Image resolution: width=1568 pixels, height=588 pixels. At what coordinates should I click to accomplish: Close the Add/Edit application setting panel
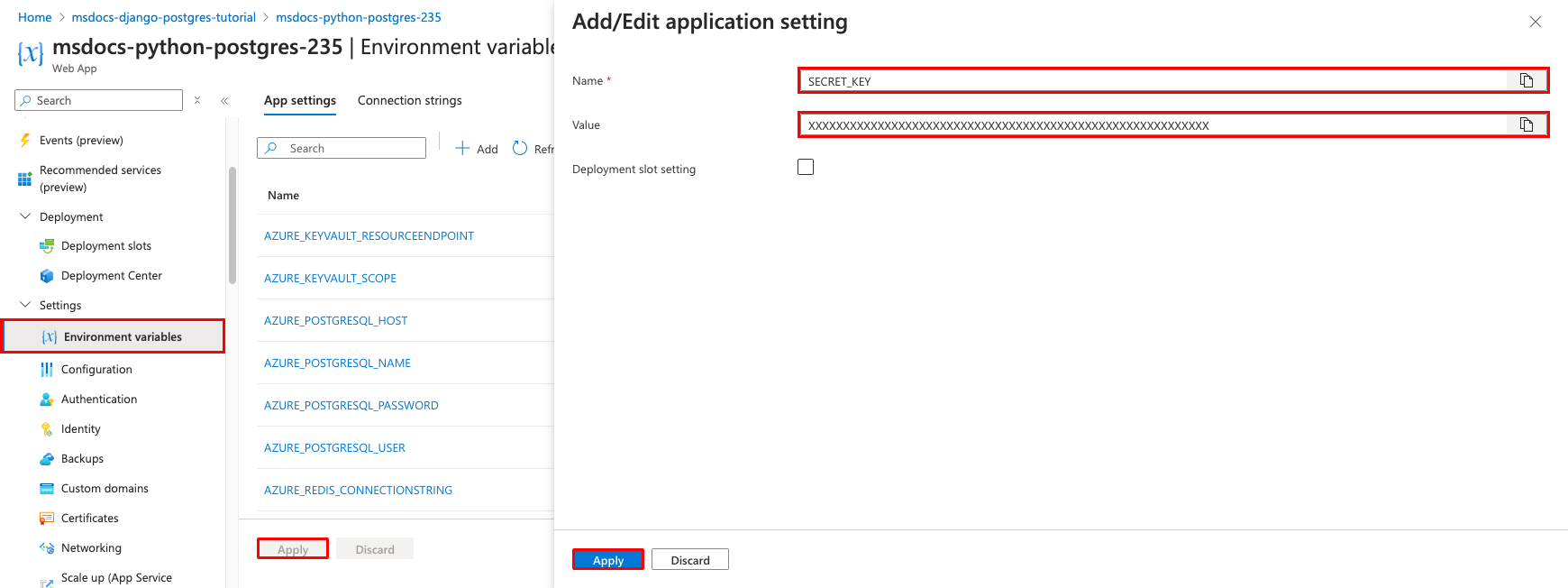click(1536, 22)
